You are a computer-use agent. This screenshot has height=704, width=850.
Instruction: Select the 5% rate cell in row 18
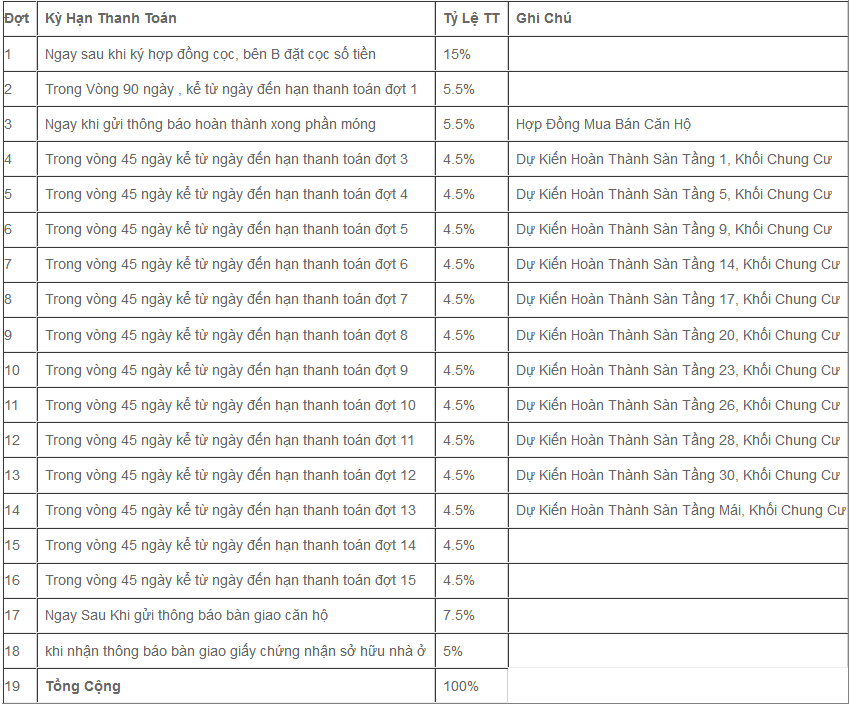[452, 651]
